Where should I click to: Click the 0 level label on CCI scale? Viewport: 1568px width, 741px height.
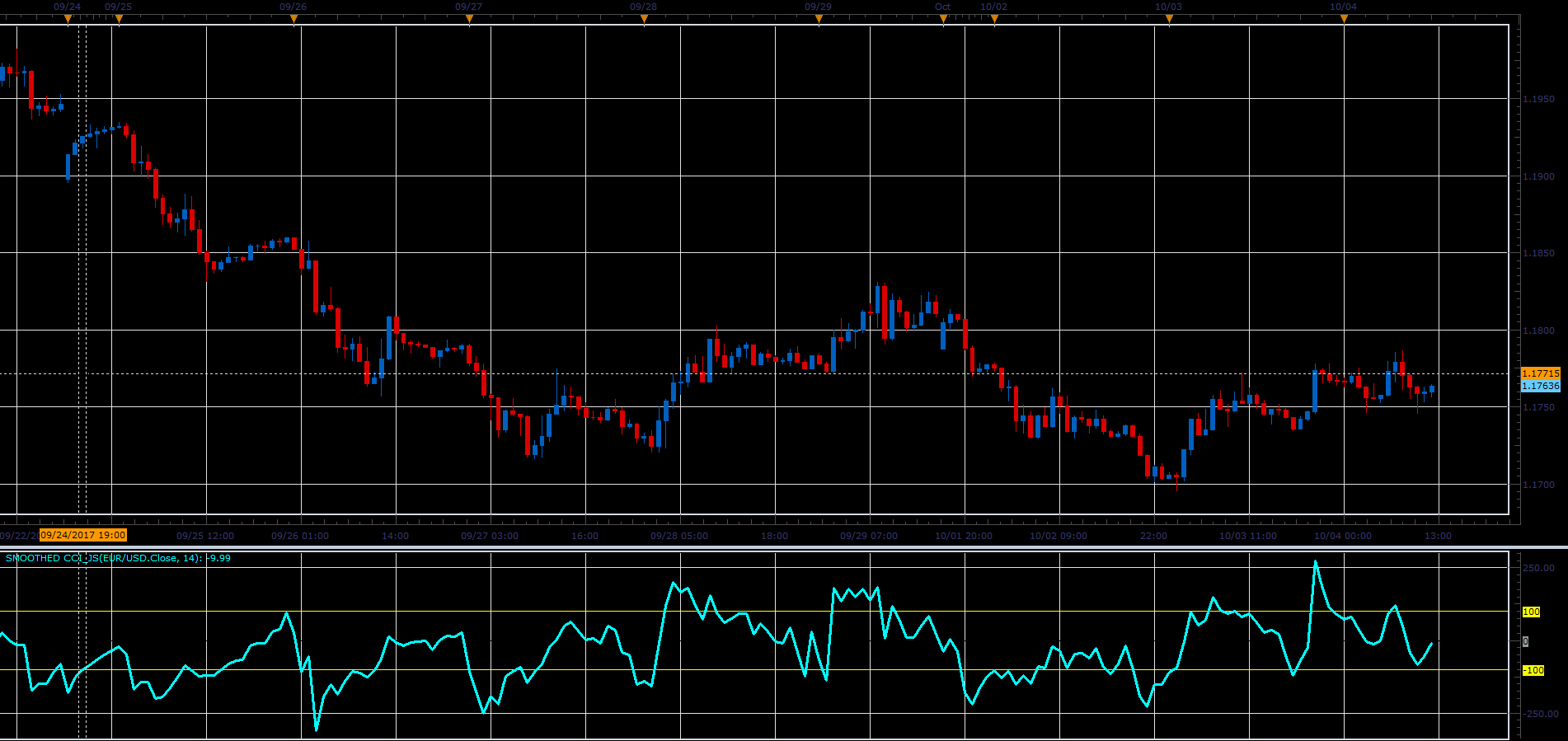(x=1525, y=641)
